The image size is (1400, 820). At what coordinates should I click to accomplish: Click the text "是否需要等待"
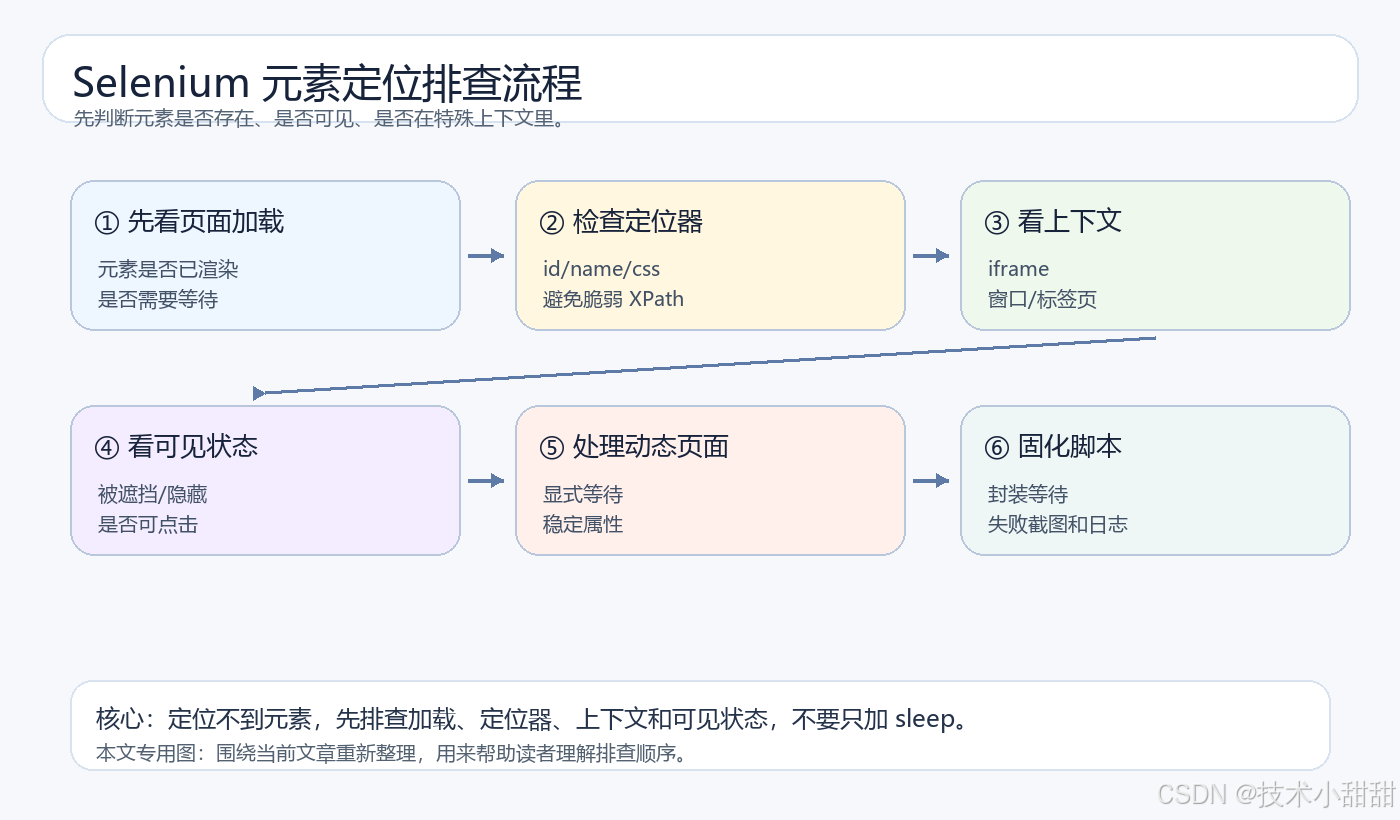(x=158, y=299)
